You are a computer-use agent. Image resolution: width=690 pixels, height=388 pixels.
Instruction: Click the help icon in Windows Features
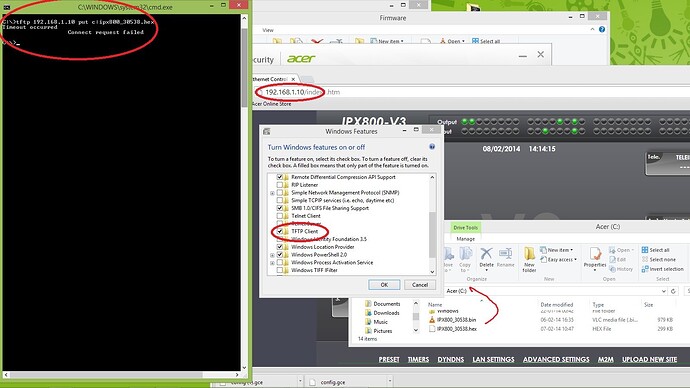point(432,147)
